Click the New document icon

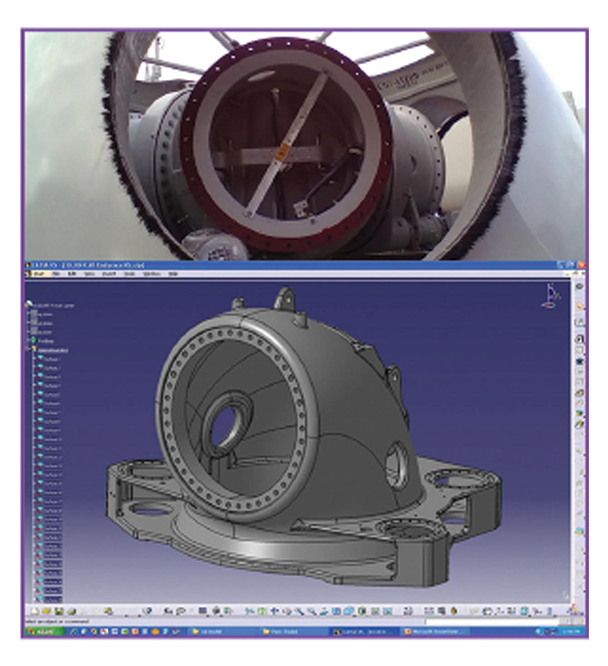[x=35, y=611]
